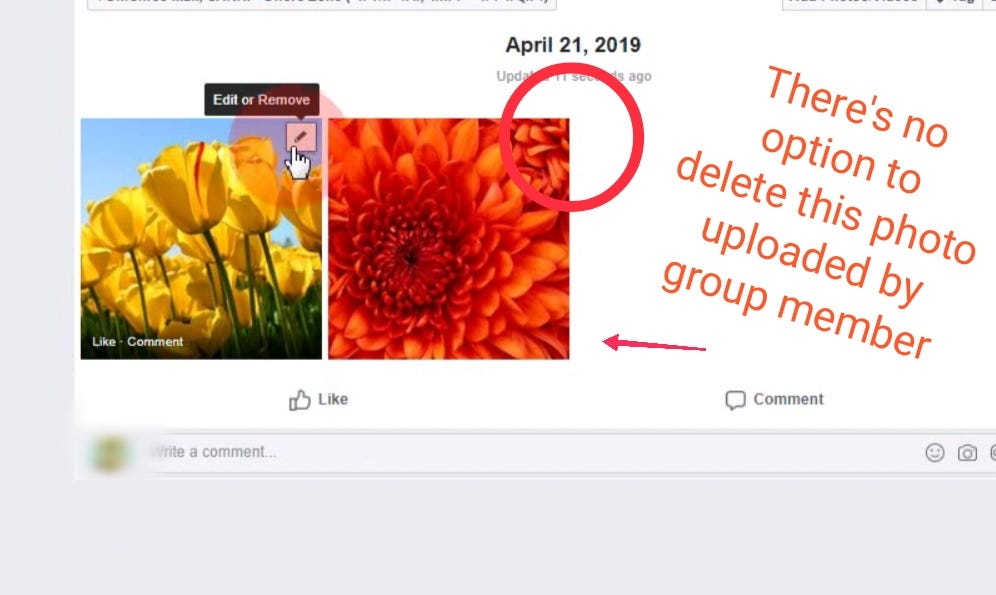The width and height of the screenshot is (996, 595).
Task: Click Like link overlaid on tulips photo
Action: 104,342
